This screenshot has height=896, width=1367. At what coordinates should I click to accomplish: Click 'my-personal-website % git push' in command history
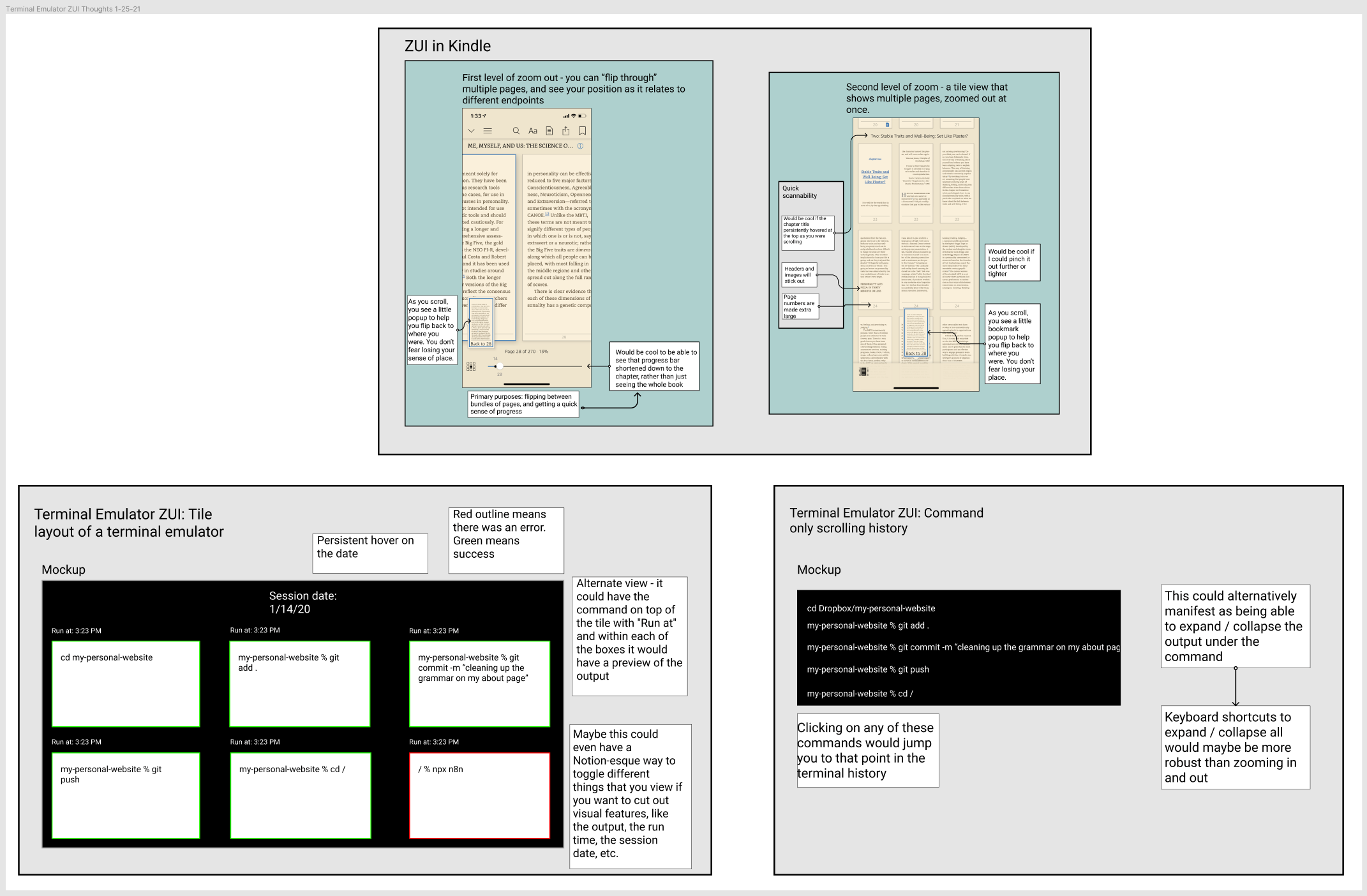[x=867, y=669]
